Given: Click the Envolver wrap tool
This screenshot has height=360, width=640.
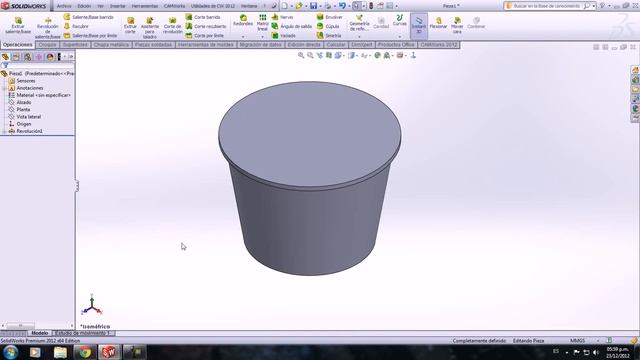Looking at the screenshot, I should [x=330, y=17].
